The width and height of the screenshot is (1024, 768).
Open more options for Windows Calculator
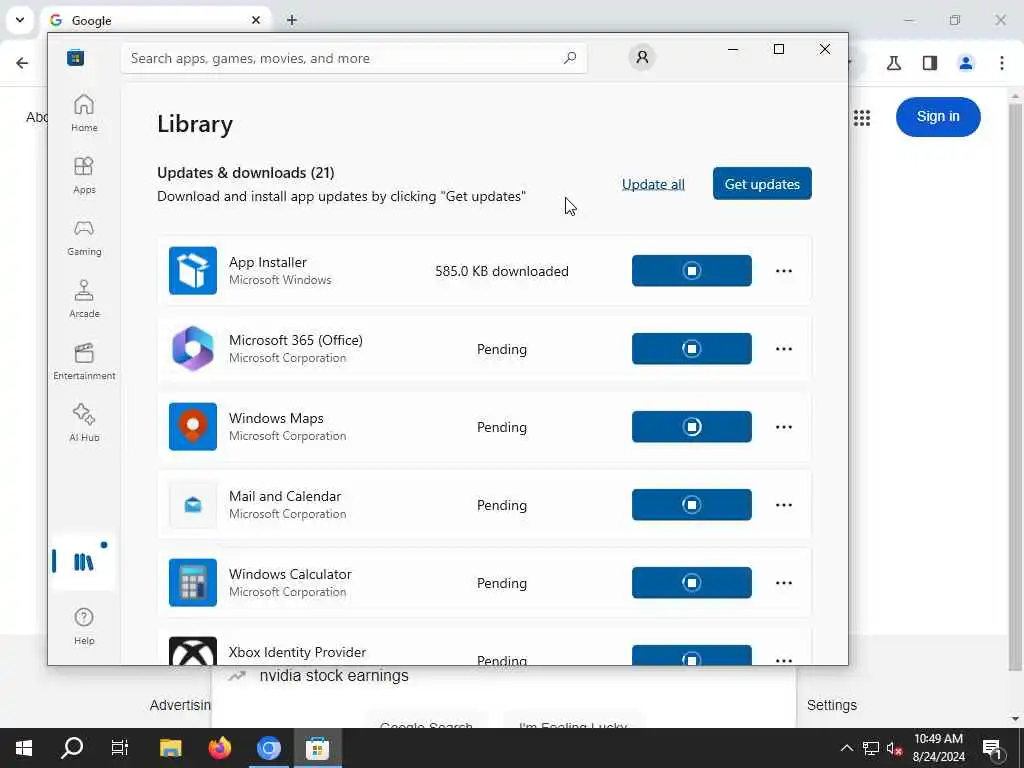click(784, 583)
